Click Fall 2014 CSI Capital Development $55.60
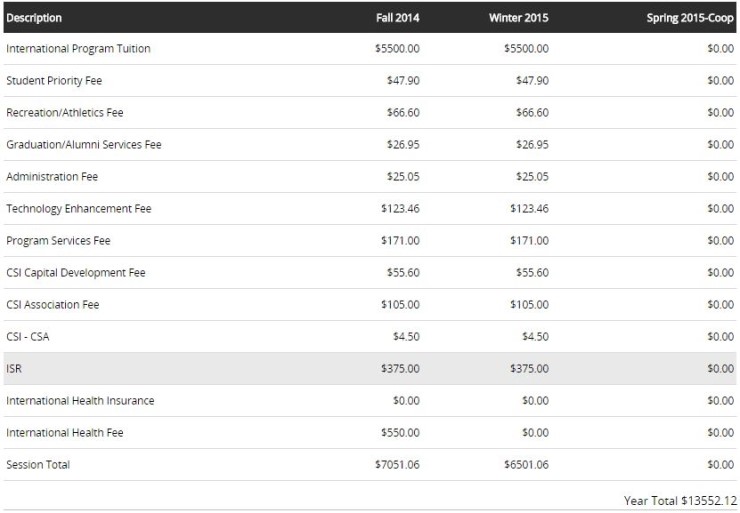Viewport: 740px width, 513px height. (403, 273)
